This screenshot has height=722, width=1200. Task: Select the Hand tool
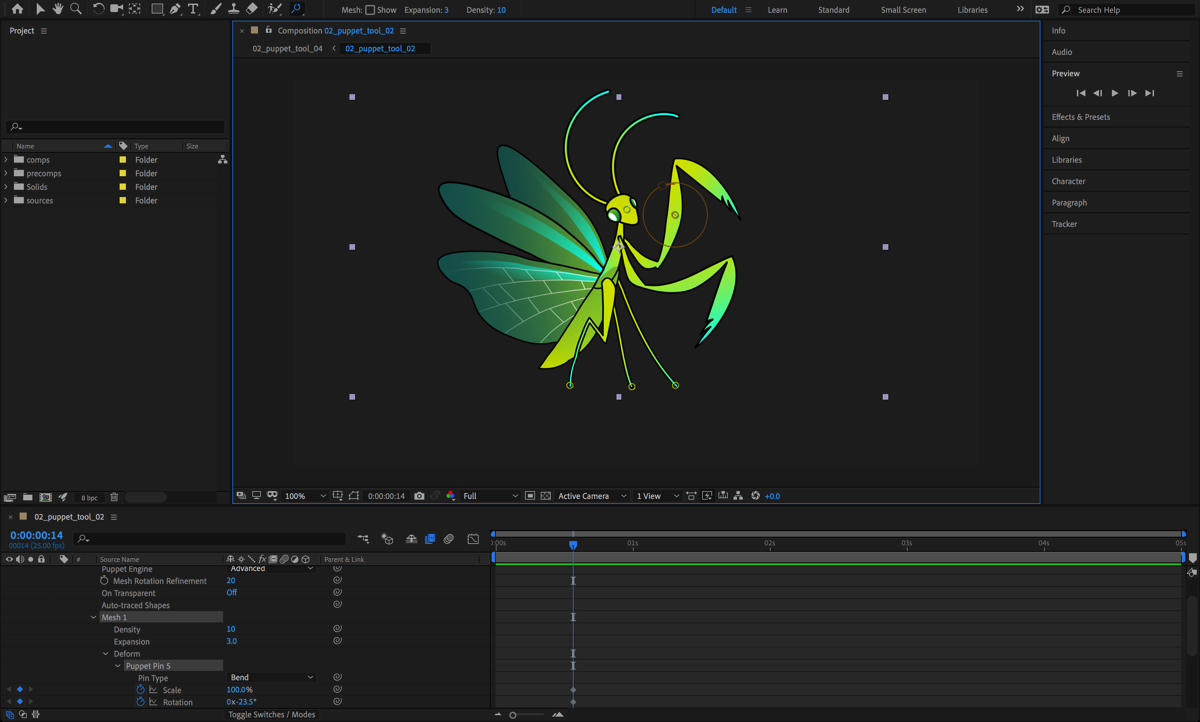point(58,9)
